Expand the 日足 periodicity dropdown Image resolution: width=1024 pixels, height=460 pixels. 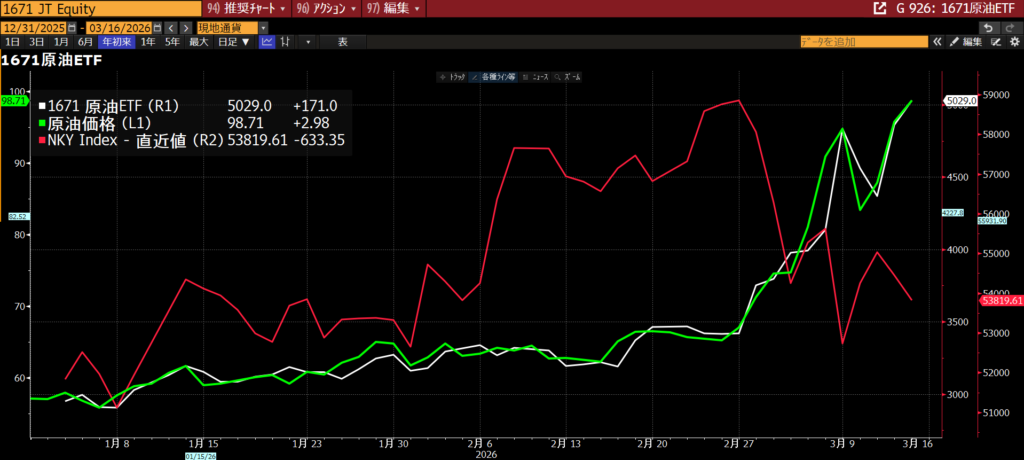tap(233, 42)
